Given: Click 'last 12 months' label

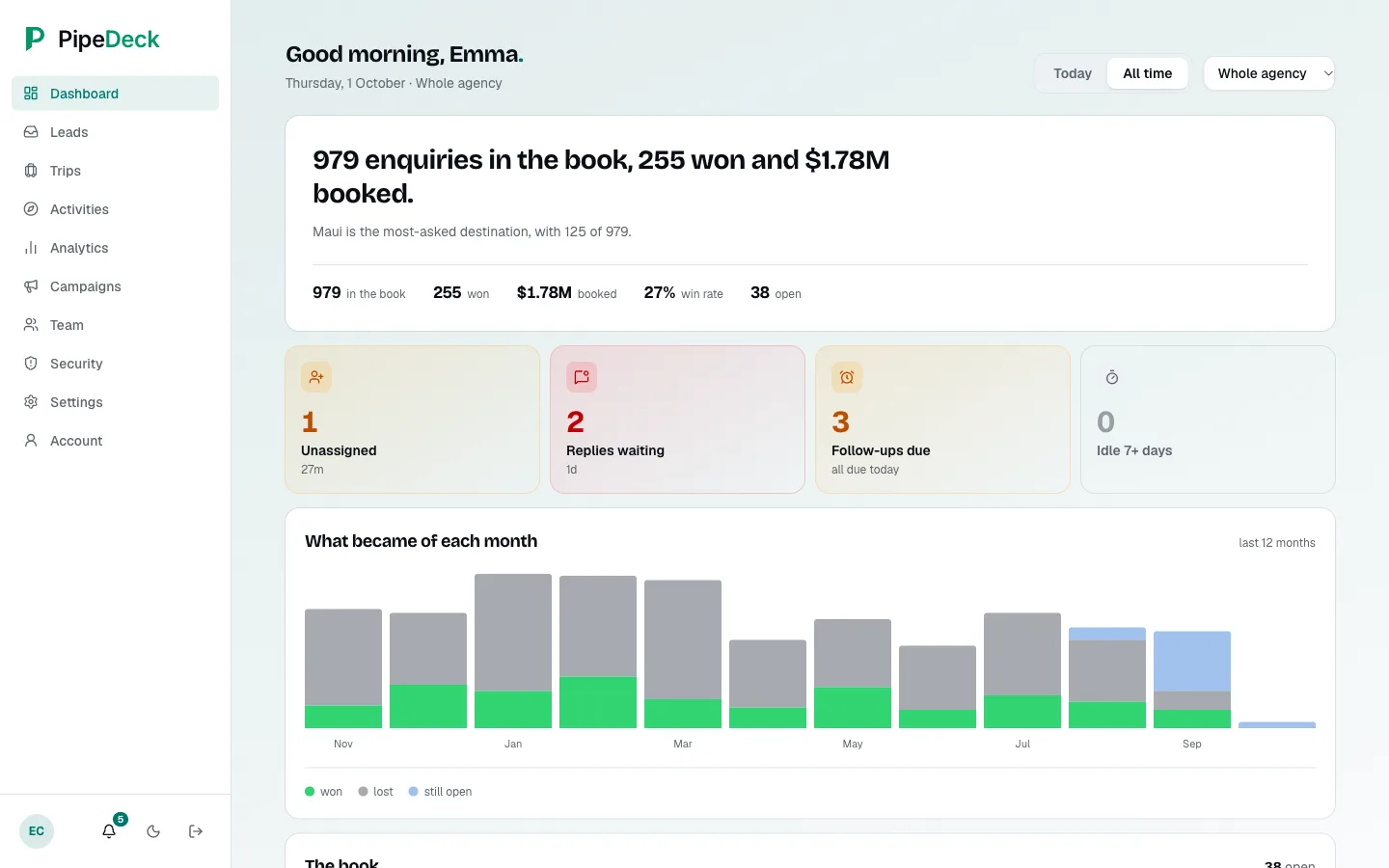Looking at the screenshot, I should click(x=1277, y=543).
